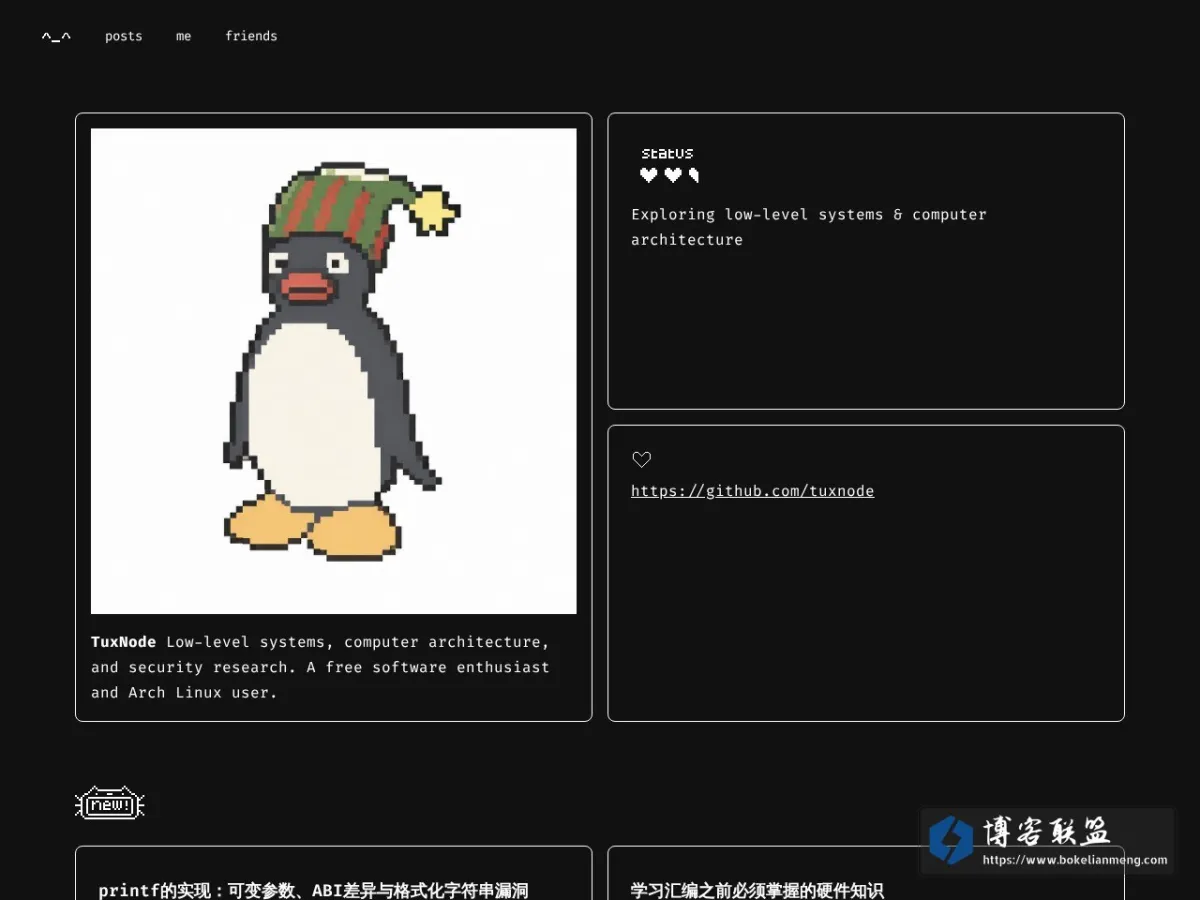
Task: Go to the me page
Action: pos(183,36)
